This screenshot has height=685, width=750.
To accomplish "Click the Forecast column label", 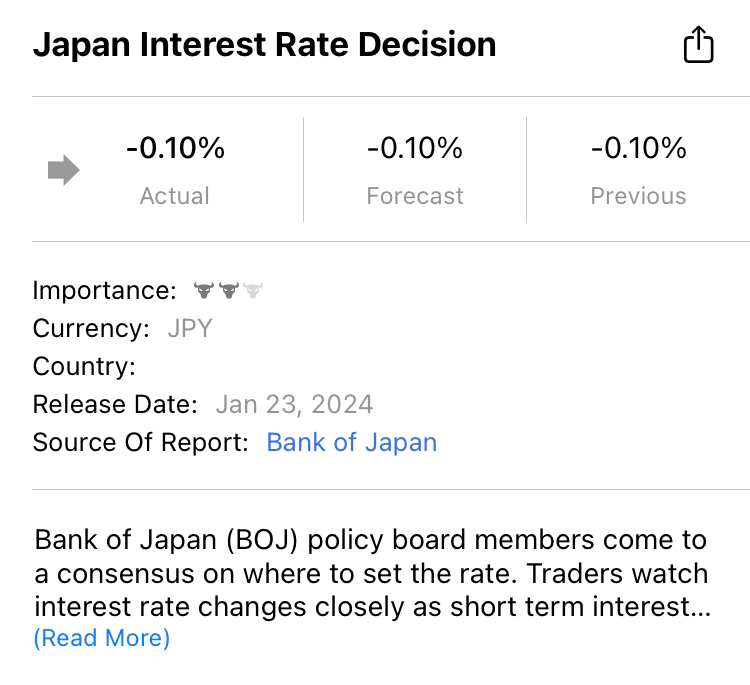I will pyautogui.click(x=415, y=196).
